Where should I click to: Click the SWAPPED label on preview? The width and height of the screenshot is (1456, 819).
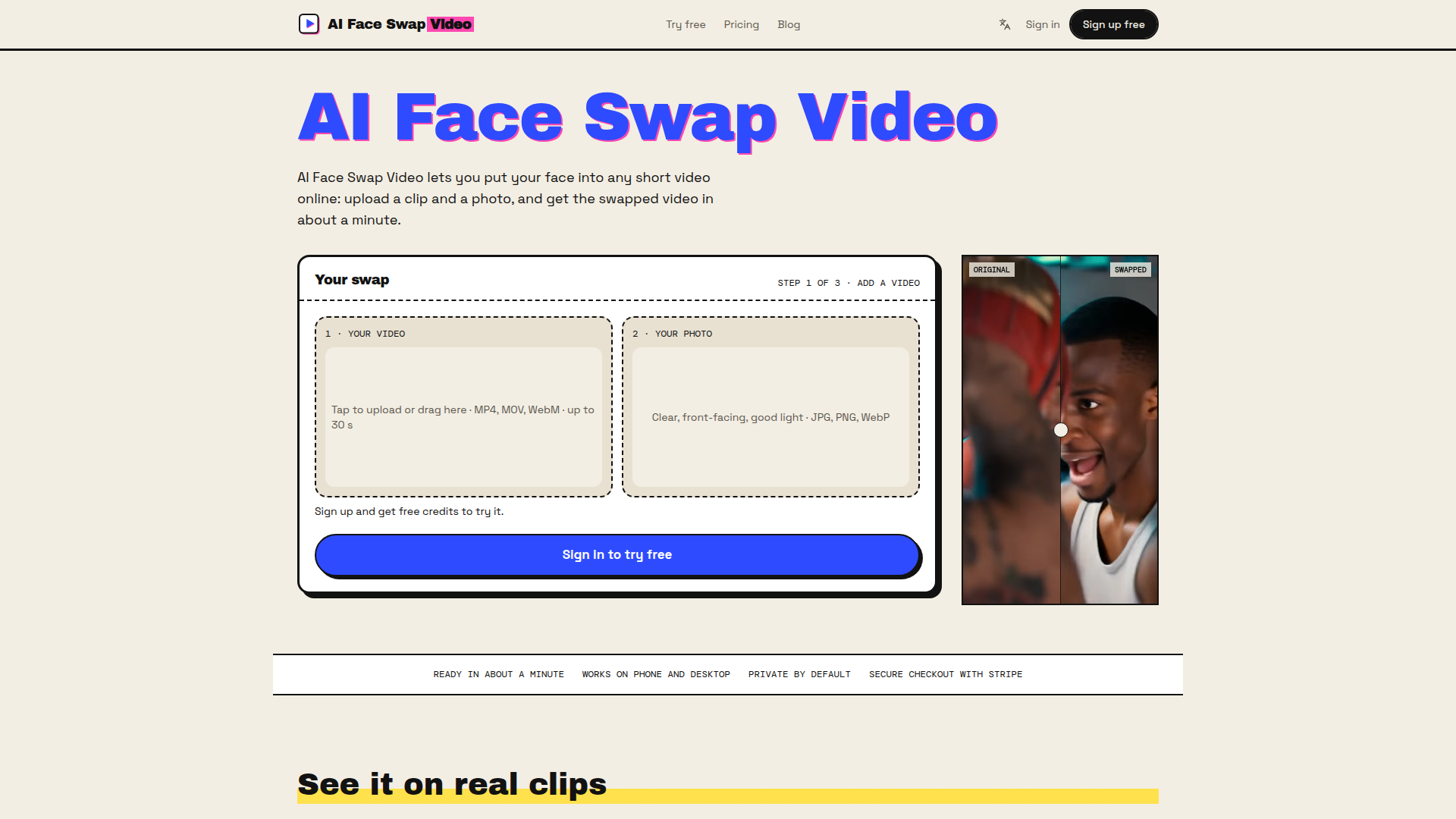click(x=1130, y=270)
